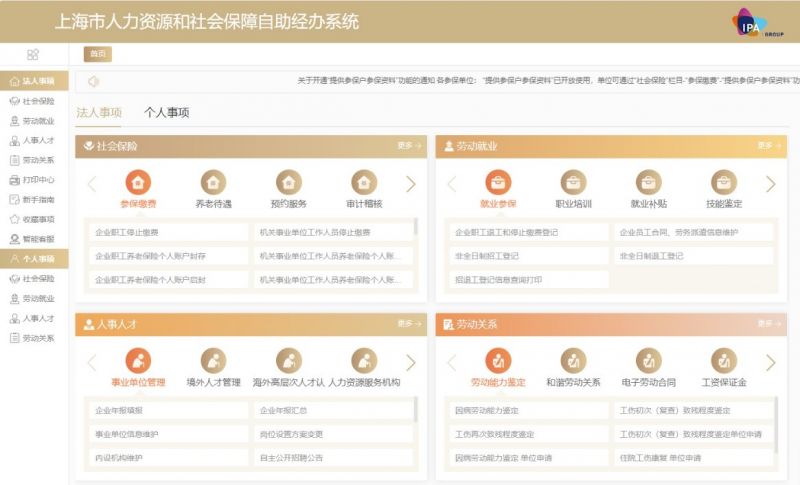The height and width of the screenshot is (485, 800).
Task: Open 工伤再次致残程度鉴定
Action: click(x=529, y=435)
